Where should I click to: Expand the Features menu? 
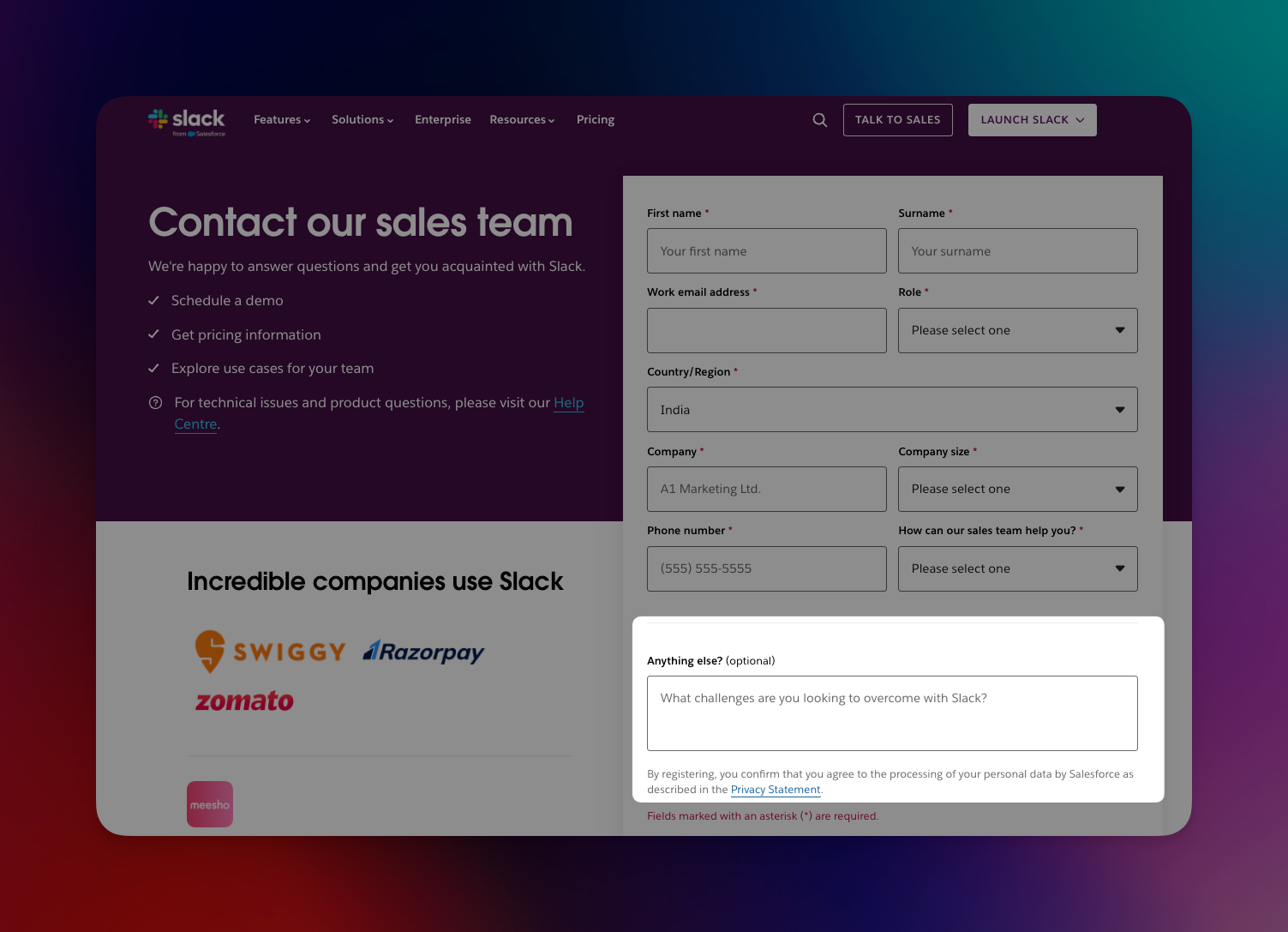pos(282,120)
